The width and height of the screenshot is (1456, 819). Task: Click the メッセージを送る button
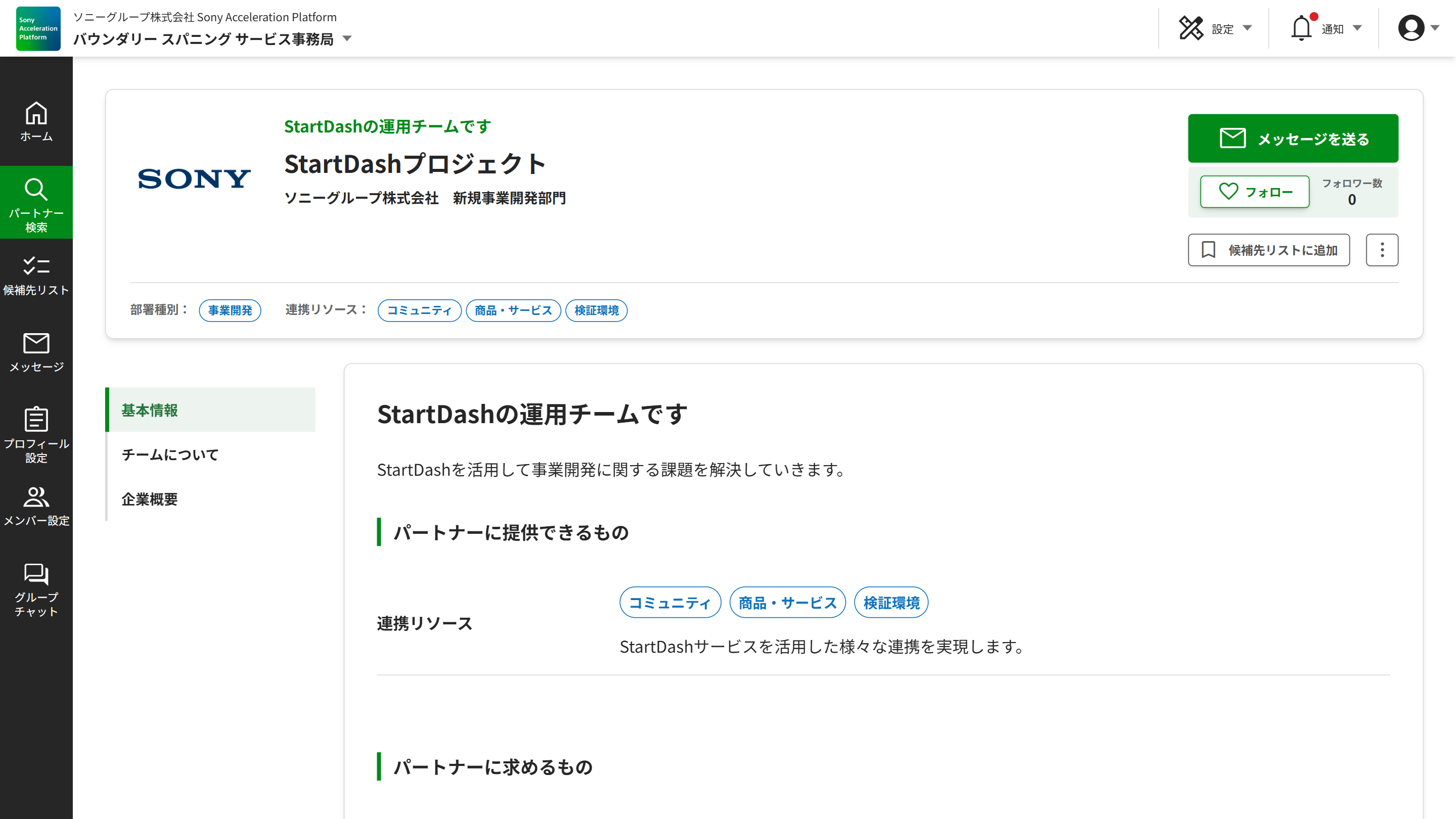(x=1293, y=138)
